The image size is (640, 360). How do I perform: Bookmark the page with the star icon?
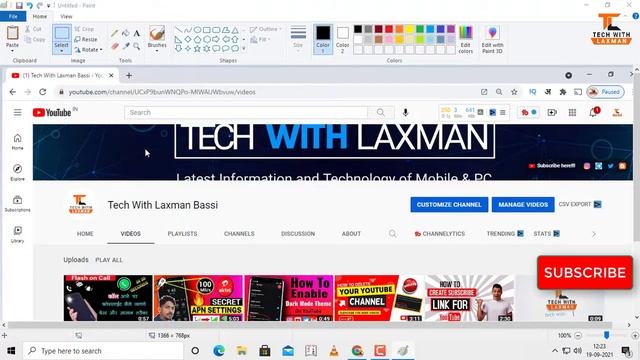(514, 92)
